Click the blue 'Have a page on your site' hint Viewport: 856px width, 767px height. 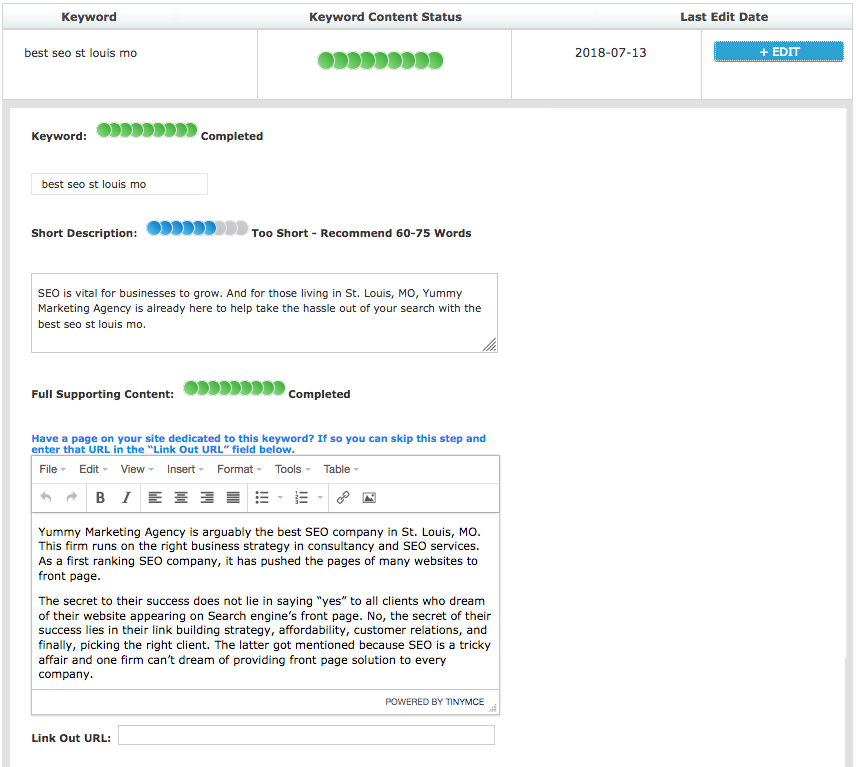click(258, 444)
